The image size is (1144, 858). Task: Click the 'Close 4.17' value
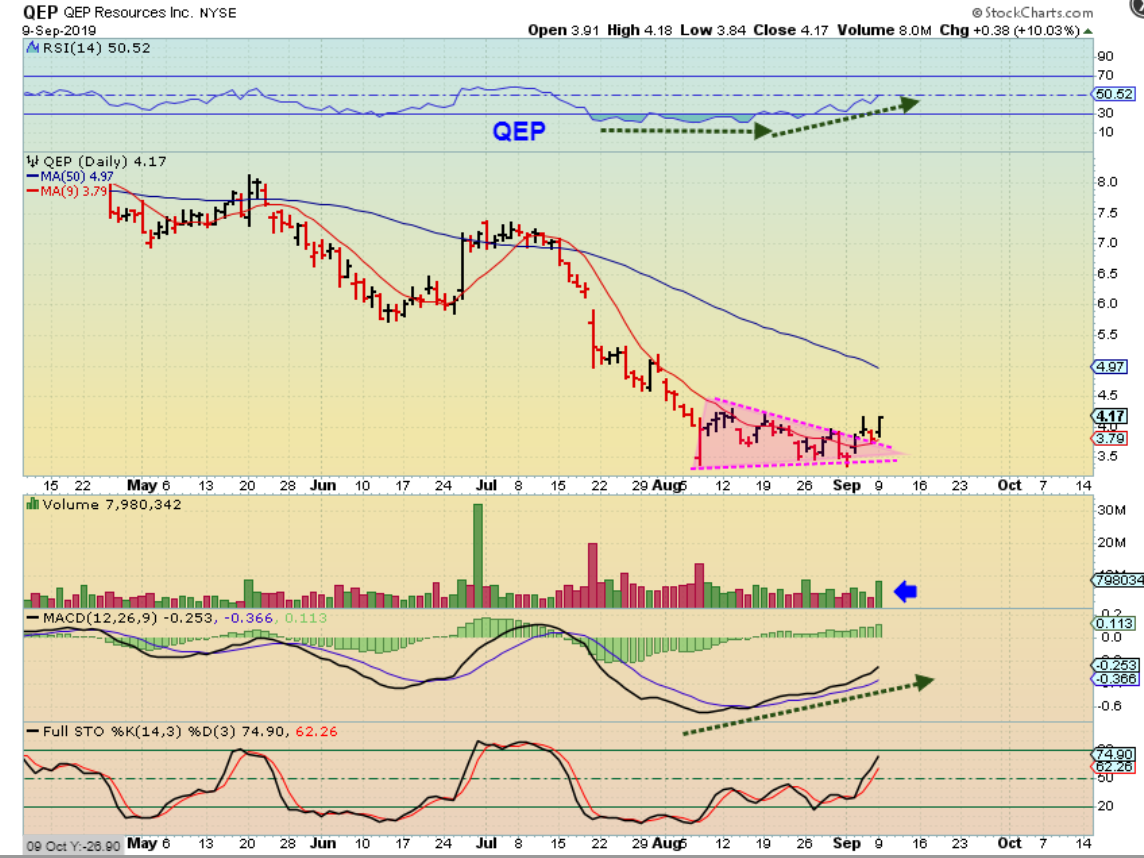791,31
